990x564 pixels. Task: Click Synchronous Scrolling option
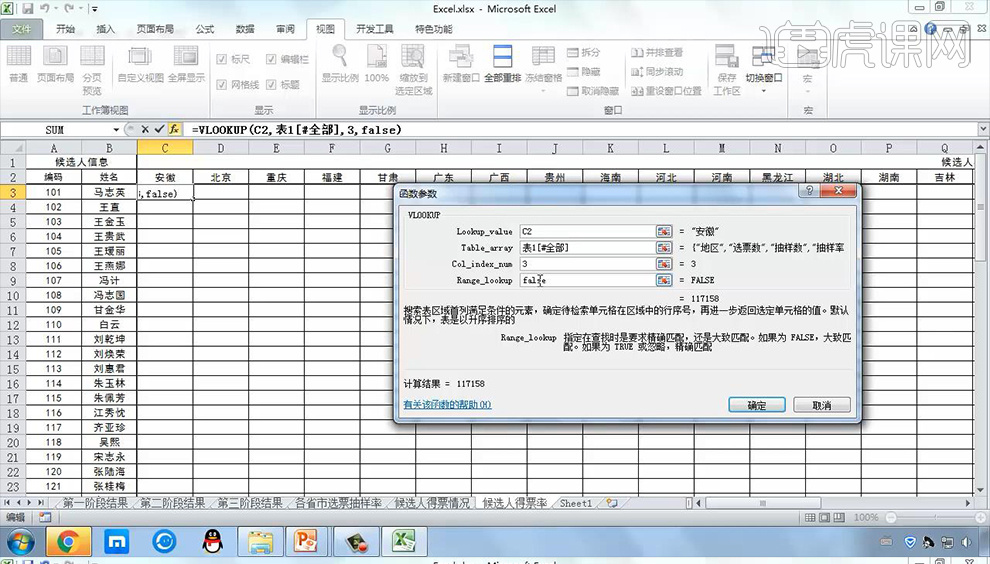[x=657, y=71]
